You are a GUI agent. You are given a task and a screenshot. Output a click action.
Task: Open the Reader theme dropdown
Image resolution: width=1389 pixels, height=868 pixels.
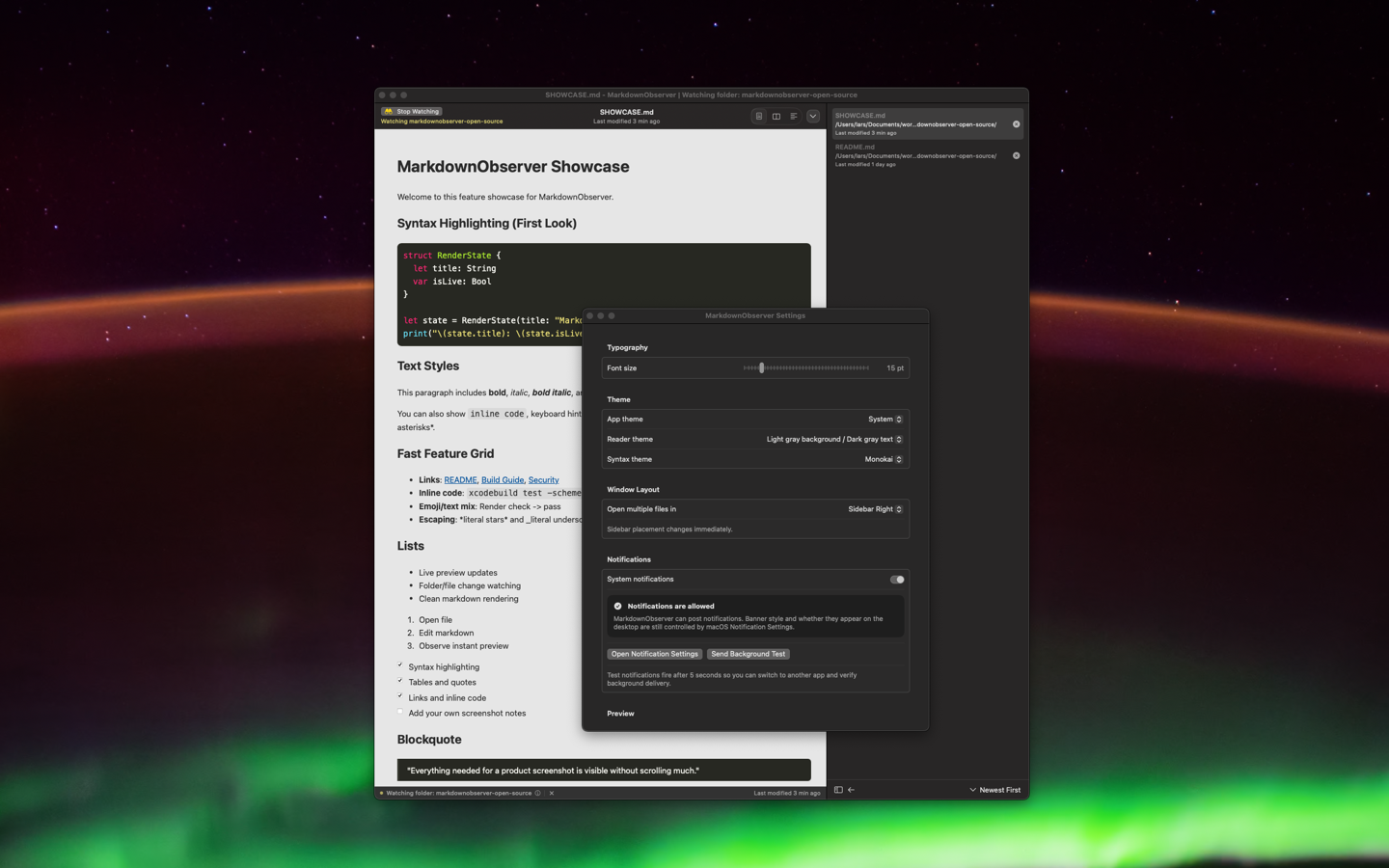(897, 439)
